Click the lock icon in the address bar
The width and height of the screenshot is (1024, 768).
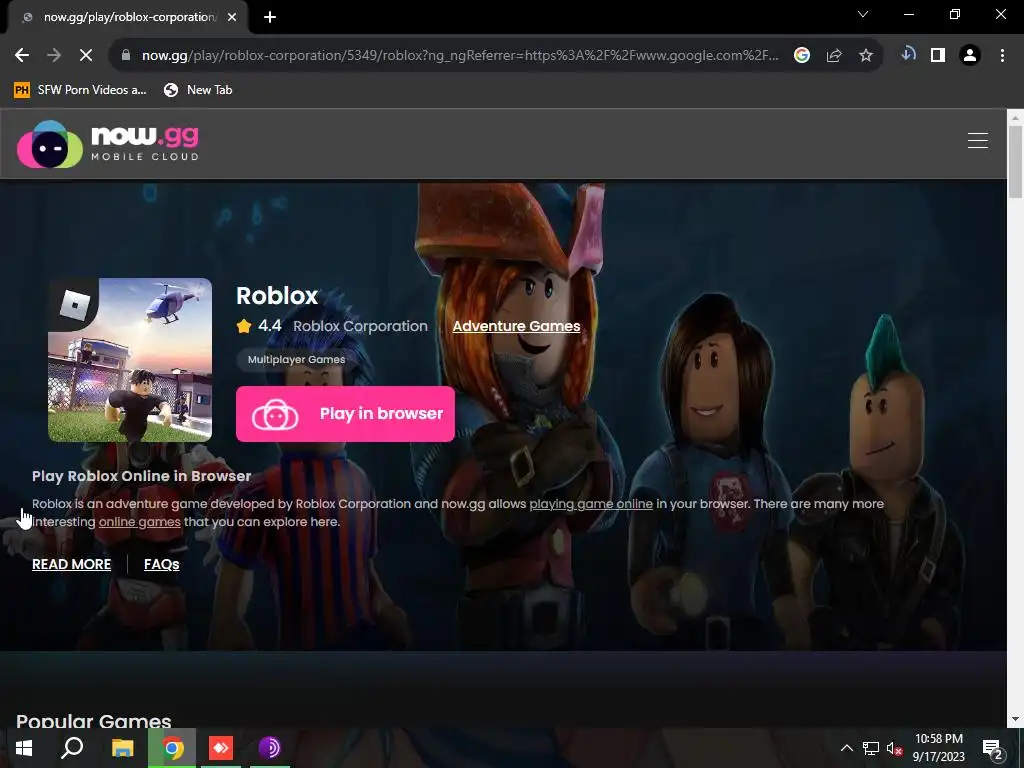126,56
